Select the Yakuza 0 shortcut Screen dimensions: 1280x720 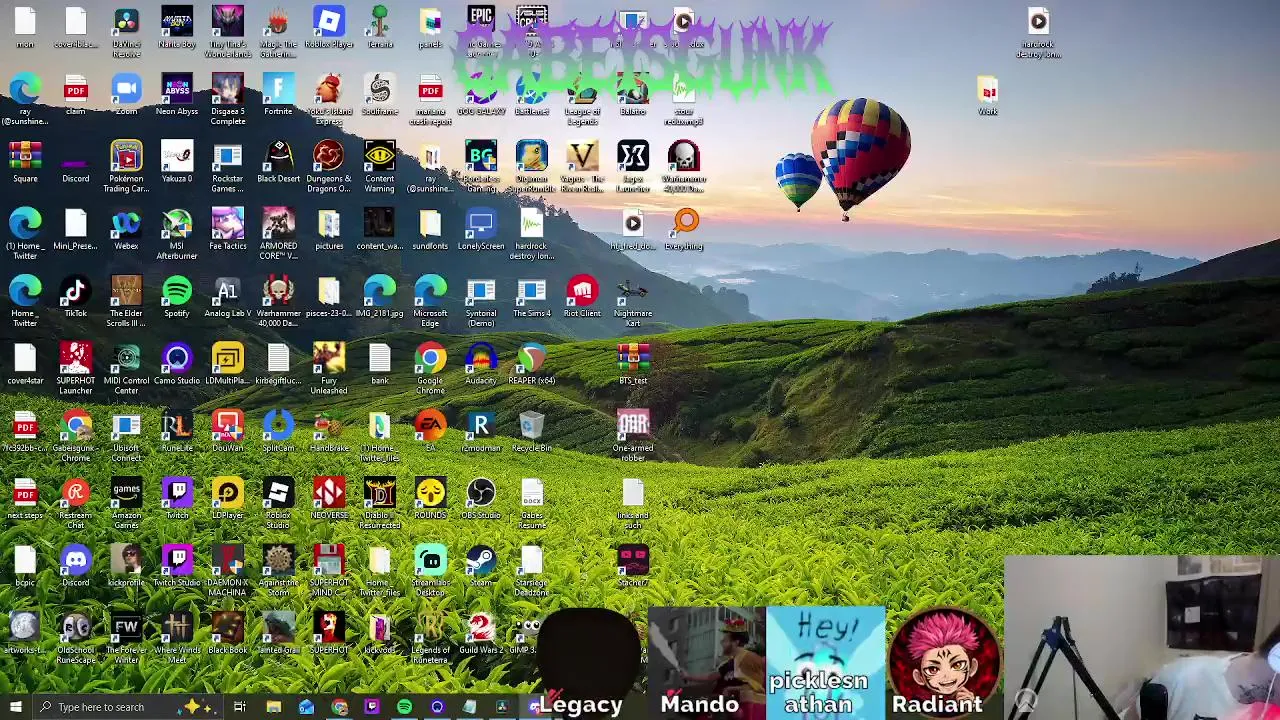(x=177, y=162)
